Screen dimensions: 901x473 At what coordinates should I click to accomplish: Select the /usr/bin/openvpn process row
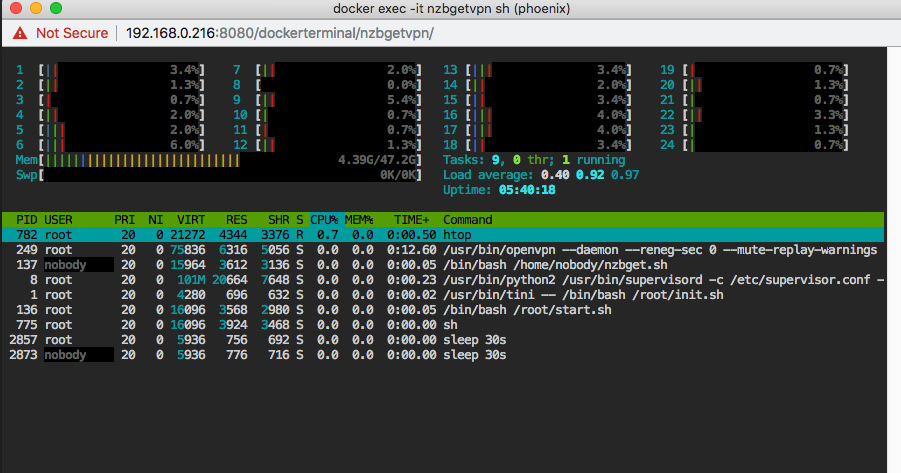pyautogui.click(x=442, y=249)
